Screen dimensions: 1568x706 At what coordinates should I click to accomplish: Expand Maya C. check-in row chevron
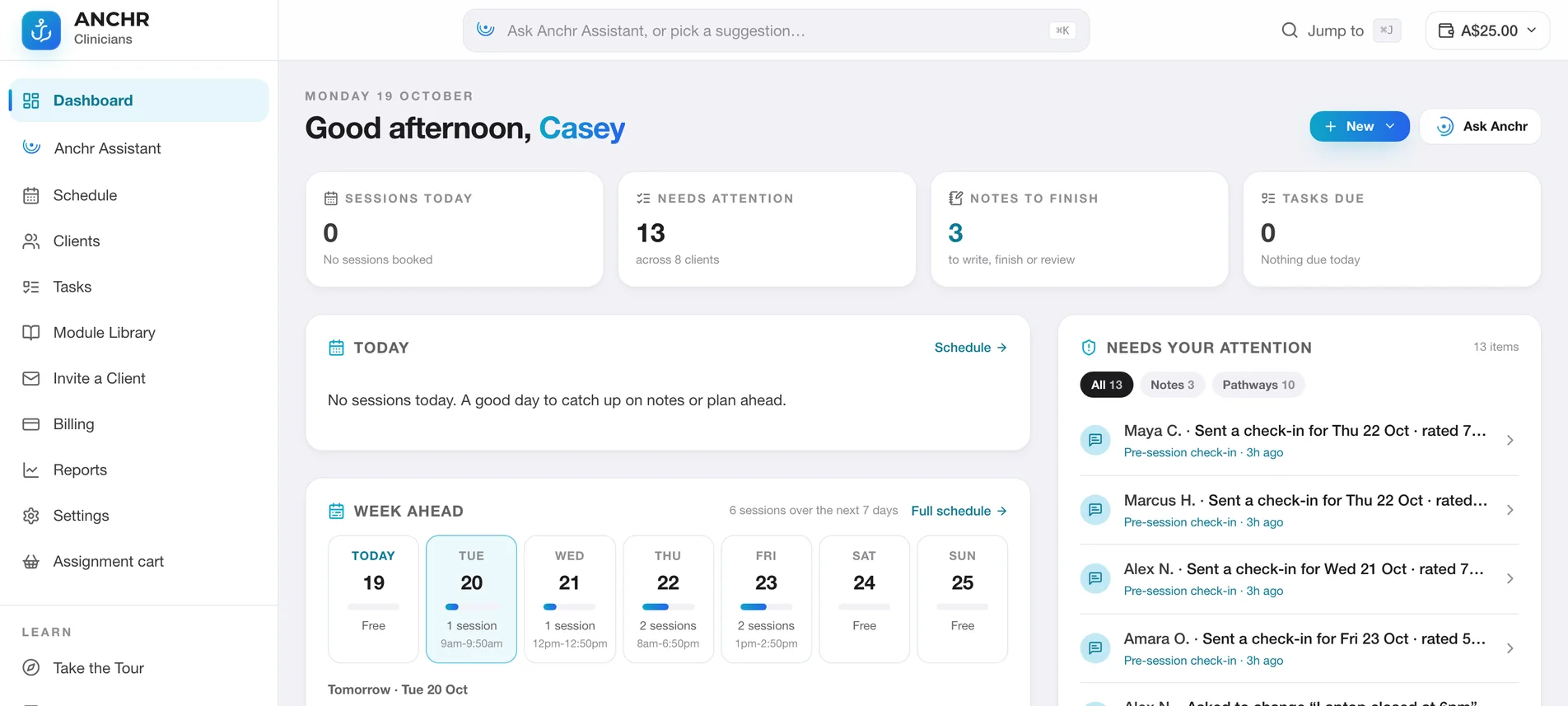(1510, 440)
